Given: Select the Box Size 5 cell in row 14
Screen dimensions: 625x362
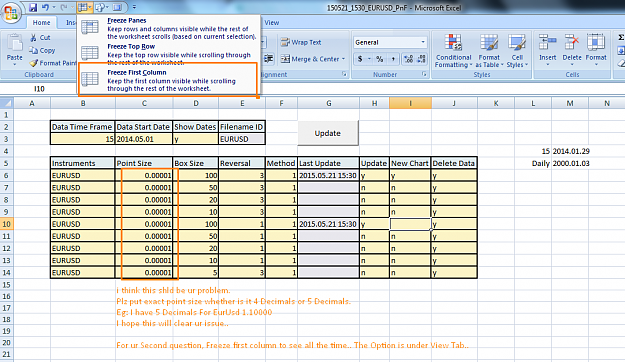Looking at the screenshot, I should pos(196,273).
